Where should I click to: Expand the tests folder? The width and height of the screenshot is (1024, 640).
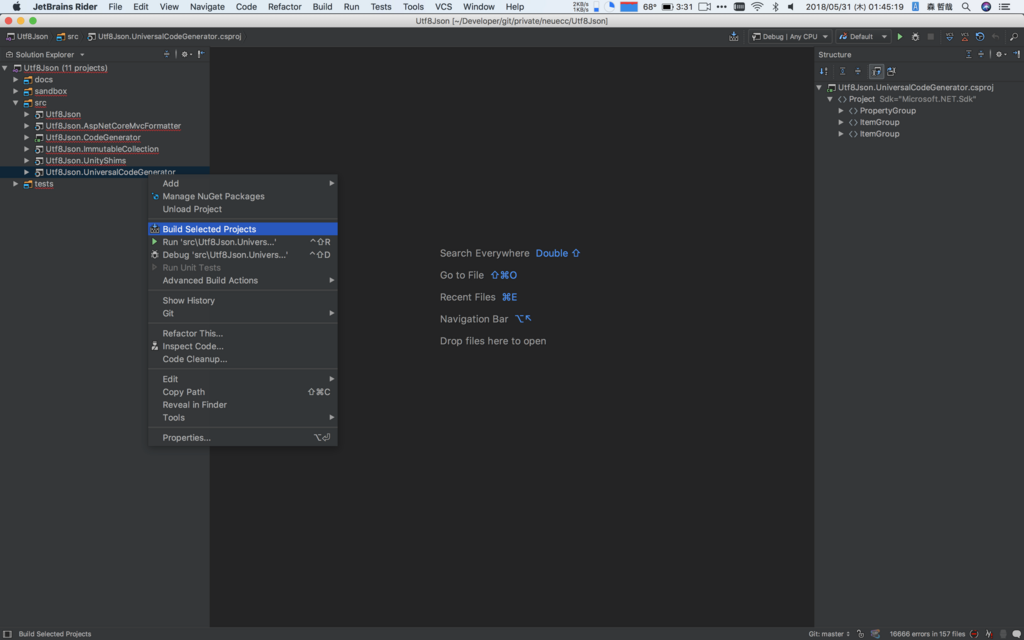click(16, 184)
